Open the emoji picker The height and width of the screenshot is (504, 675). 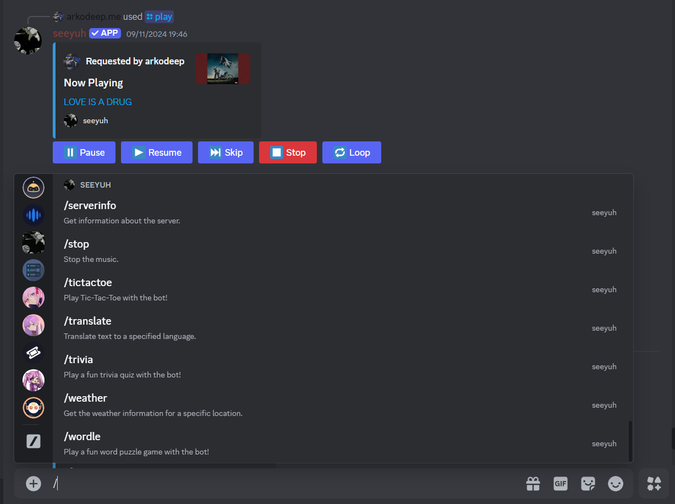click(615, 483)
